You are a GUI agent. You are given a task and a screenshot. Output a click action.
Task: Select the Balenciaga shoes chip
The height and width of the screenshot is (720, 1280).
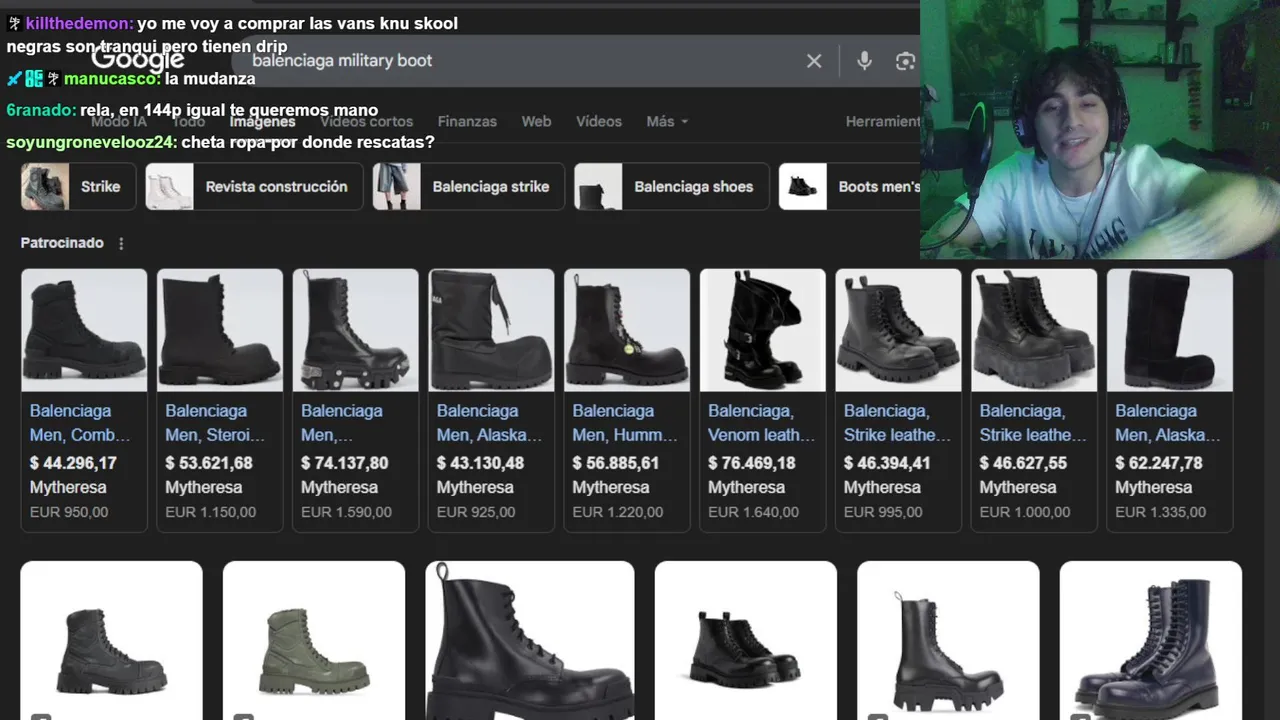(x=671, y=186)
